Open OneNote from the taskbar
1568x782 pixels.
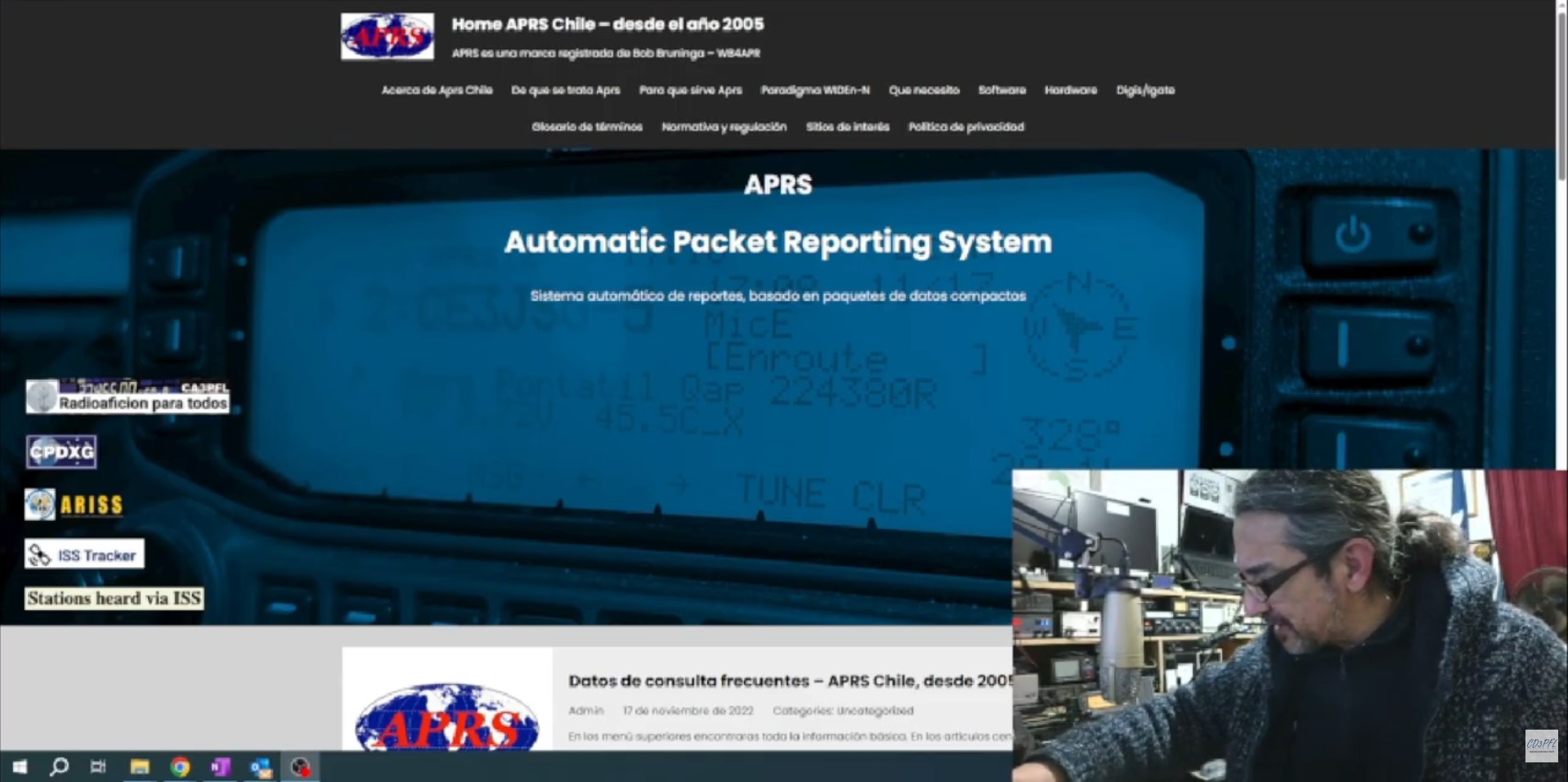tap(220, 766)
